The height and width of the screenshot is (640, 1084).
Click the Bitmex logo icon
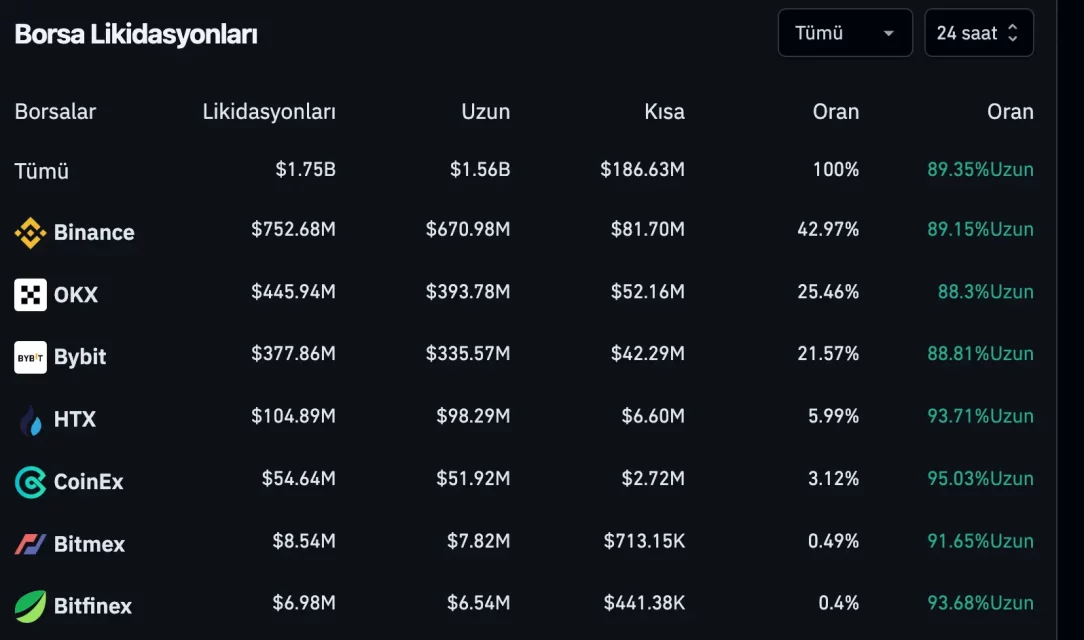(x=30, y=544)
